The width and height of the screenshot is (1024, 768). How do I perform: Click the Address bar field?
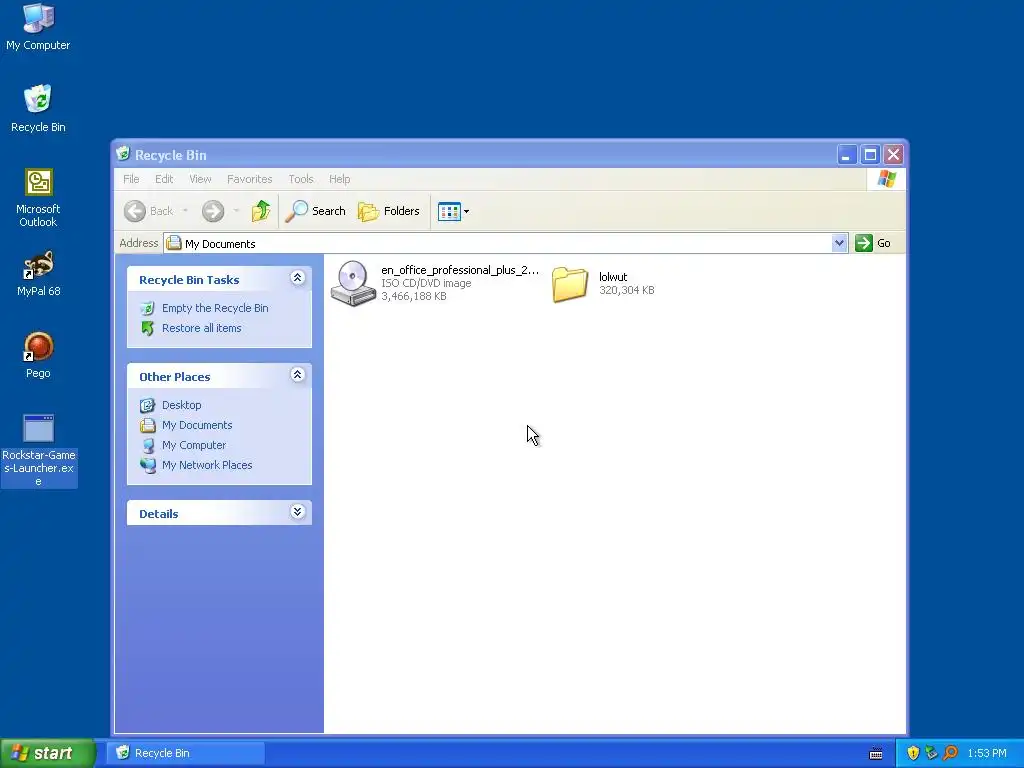click(498, 243)
